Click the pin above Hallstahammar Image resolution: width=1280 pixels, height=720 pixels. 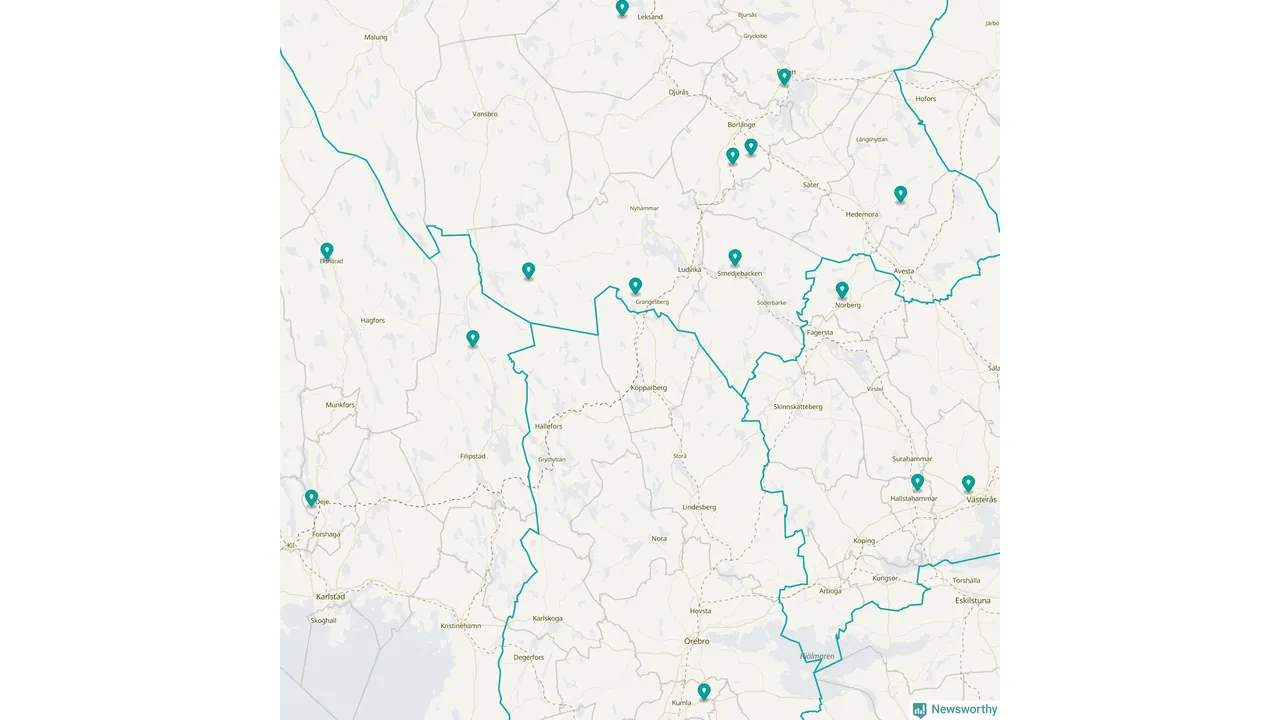pyautogui.click(x=917, y=482)
